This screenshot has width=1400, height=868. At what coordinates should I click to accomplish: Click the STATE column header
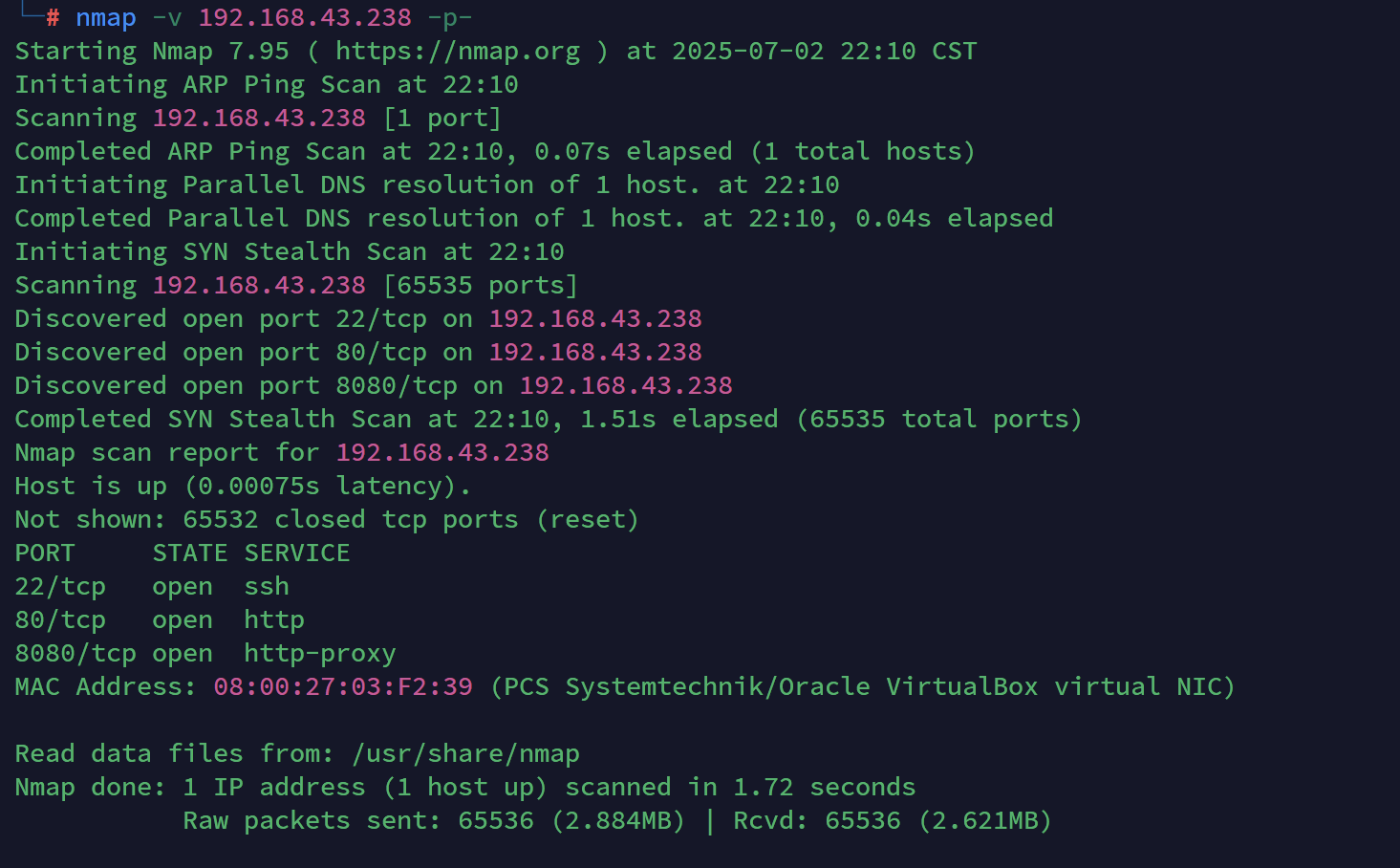tap(190, 553)
